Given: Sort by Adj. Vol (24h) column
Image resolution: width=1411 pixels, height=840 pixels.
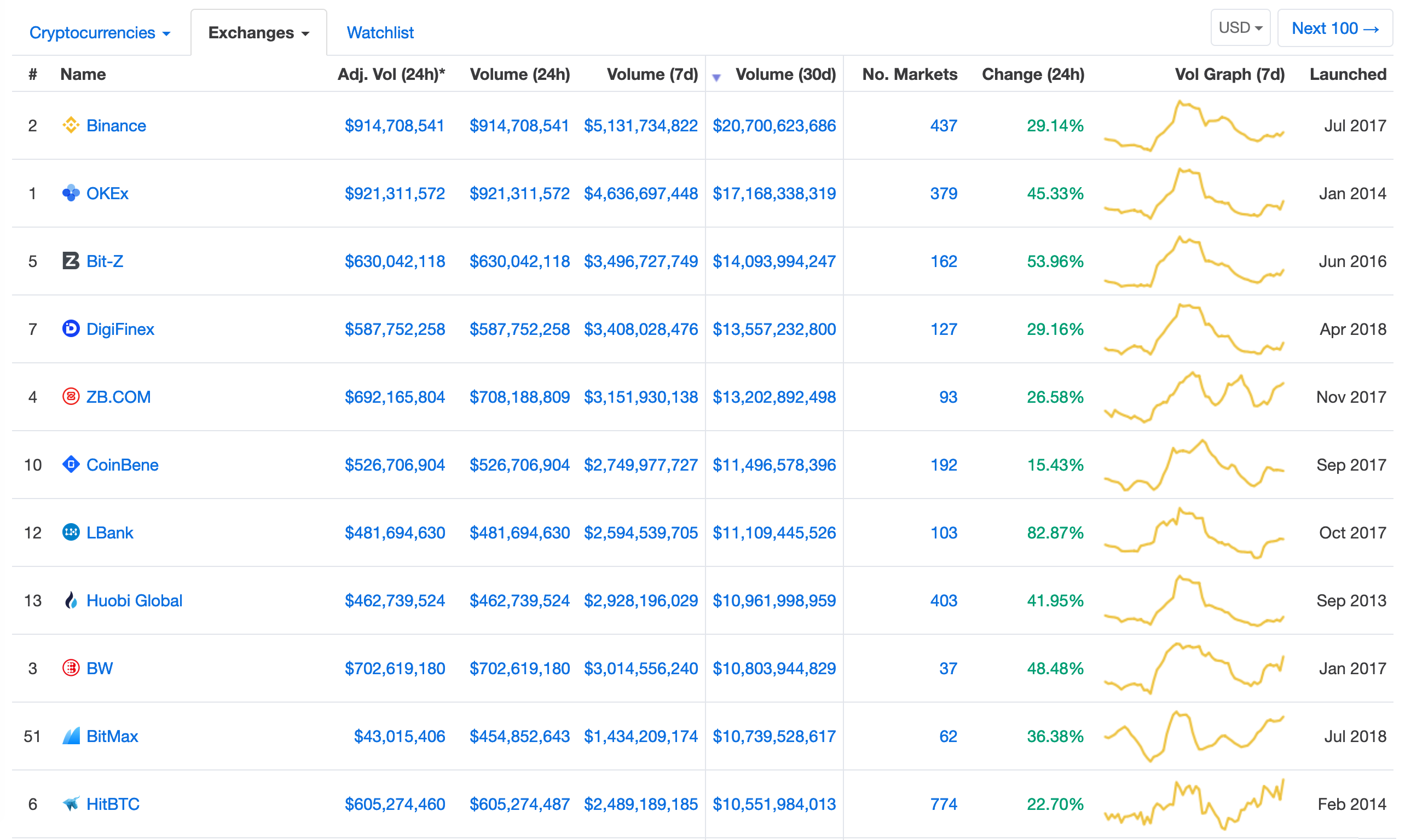Looking at the screenshot, I should [391, 74].
